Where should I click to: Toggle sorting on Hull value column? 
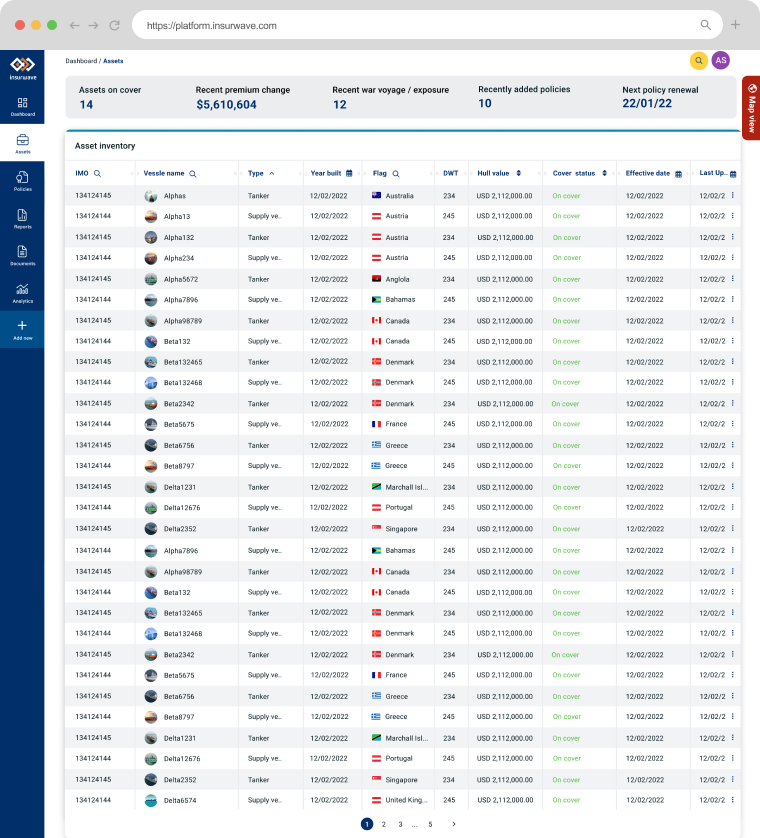point(519,174)
